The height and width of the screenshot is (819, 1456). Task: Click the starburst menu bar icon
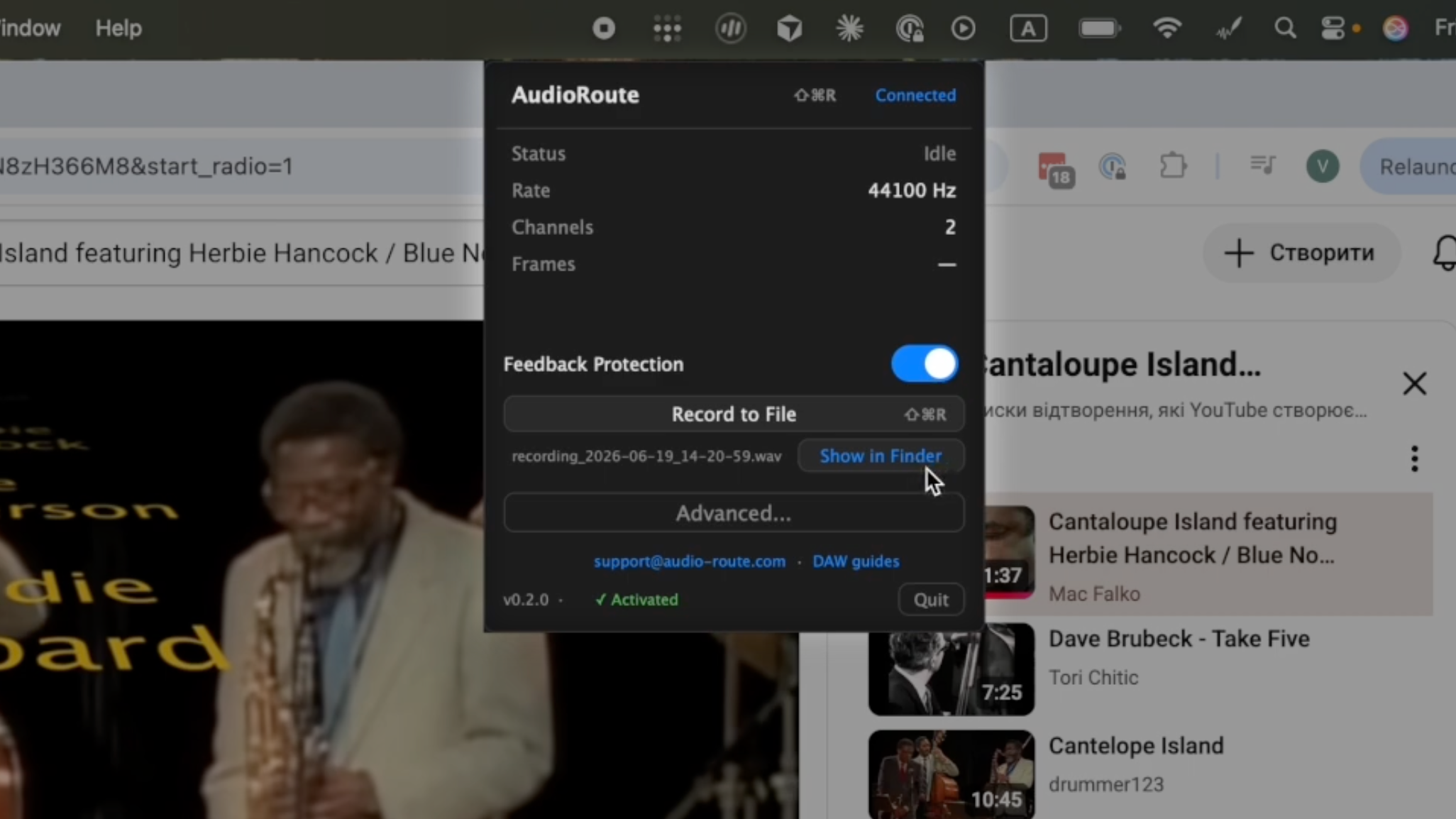[849, 28]
